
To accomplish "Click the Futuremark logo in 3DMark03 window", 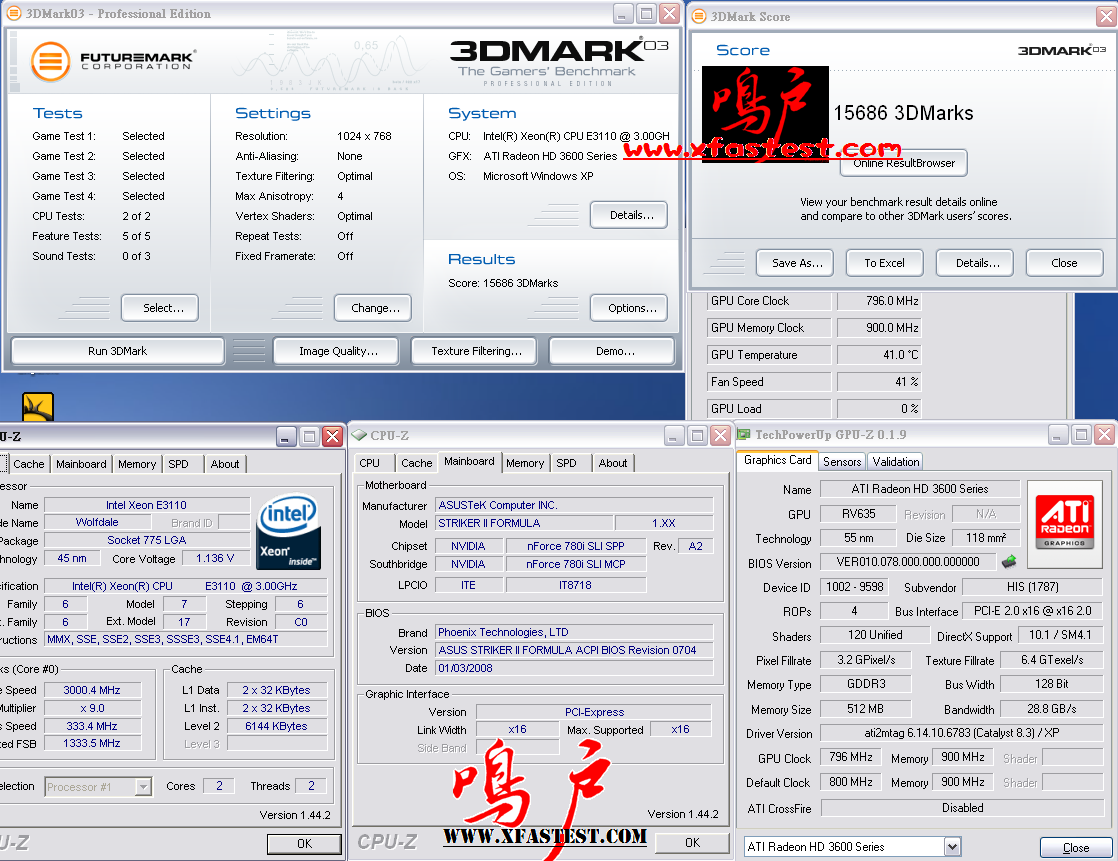I will 113,61.
